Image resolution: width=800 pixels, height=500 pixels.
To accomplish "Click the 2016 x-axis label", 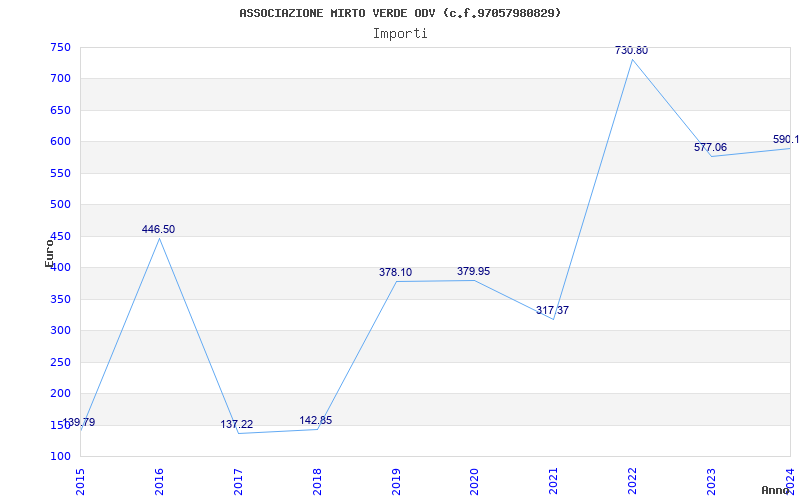I will coord(159,482).
